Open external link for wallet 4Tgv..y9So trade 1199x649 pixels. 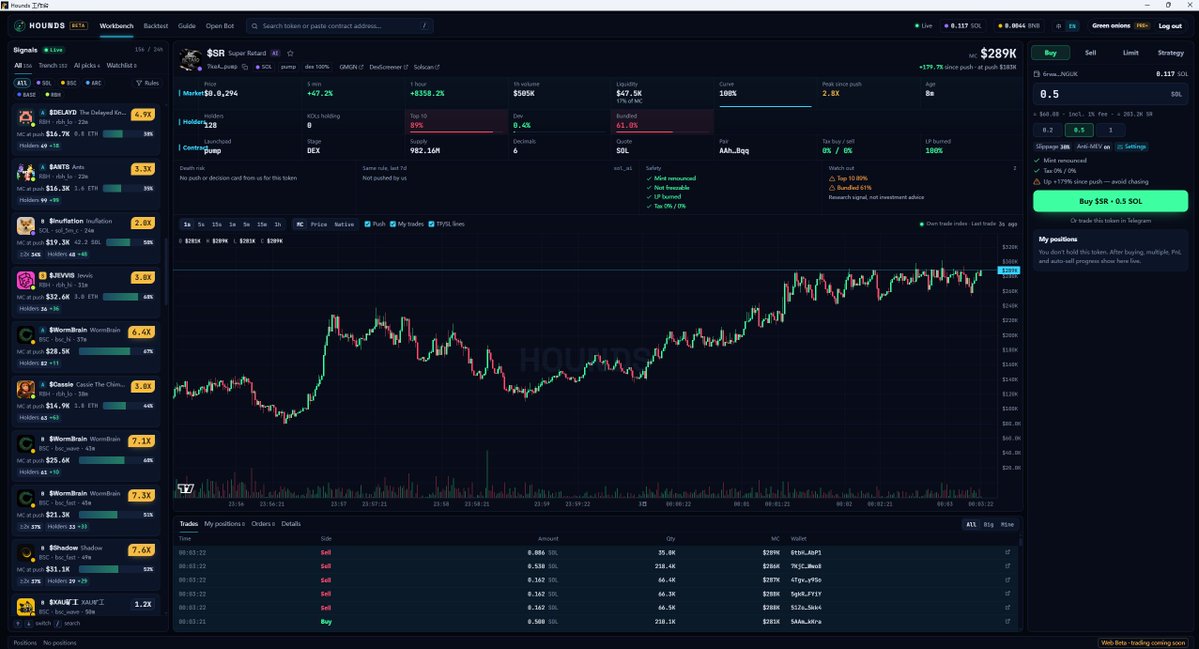pyautogui.click(x=1007, y=580)
